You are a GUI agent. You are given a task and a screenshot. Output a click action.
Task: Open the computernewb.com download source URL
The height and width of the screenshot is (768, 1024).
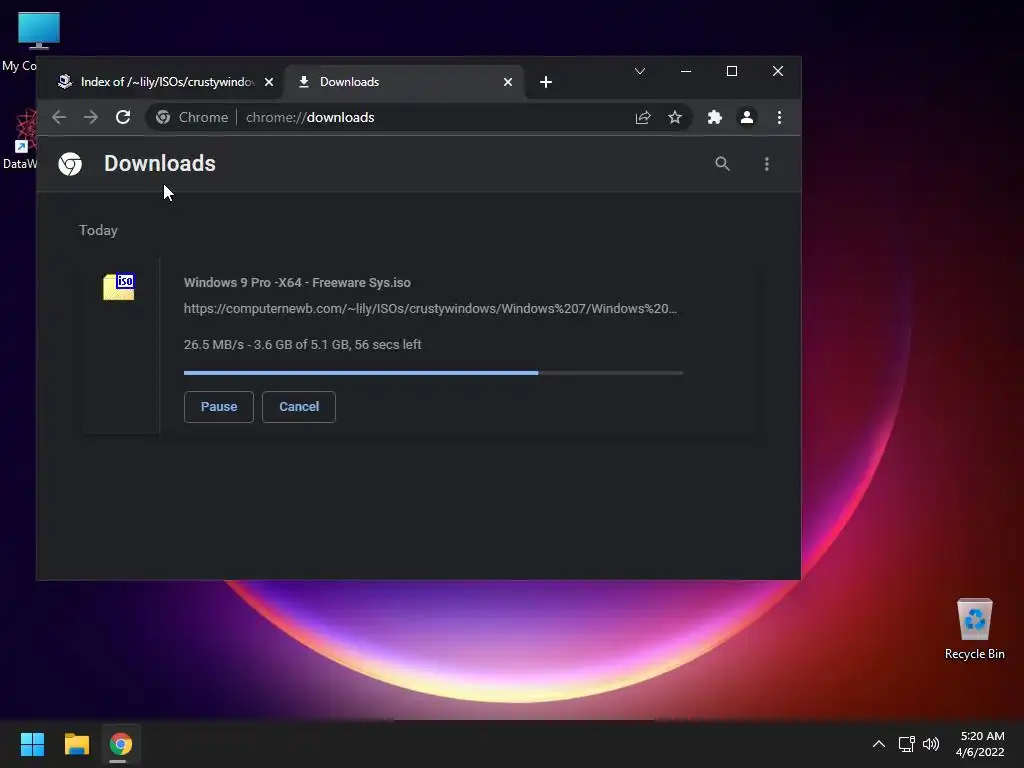(430, 309)
